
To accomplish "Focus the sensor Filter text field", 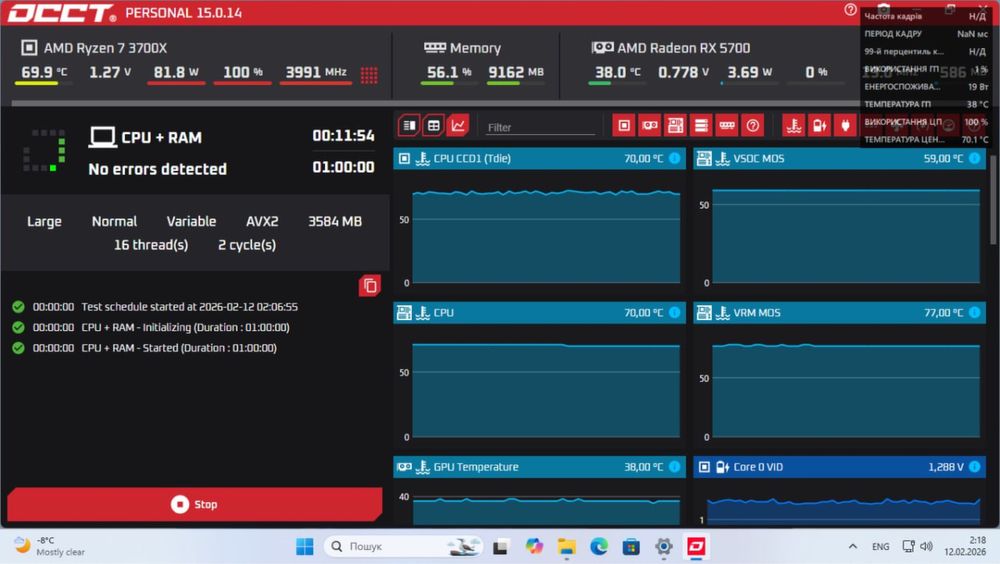I will tap(540, 127).
